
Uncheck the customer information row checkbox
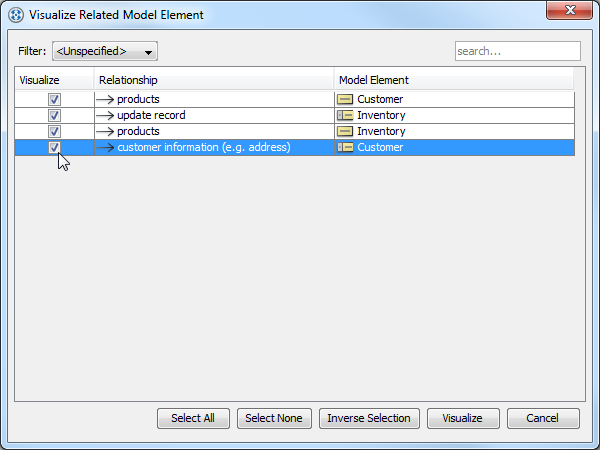(54, 147)
